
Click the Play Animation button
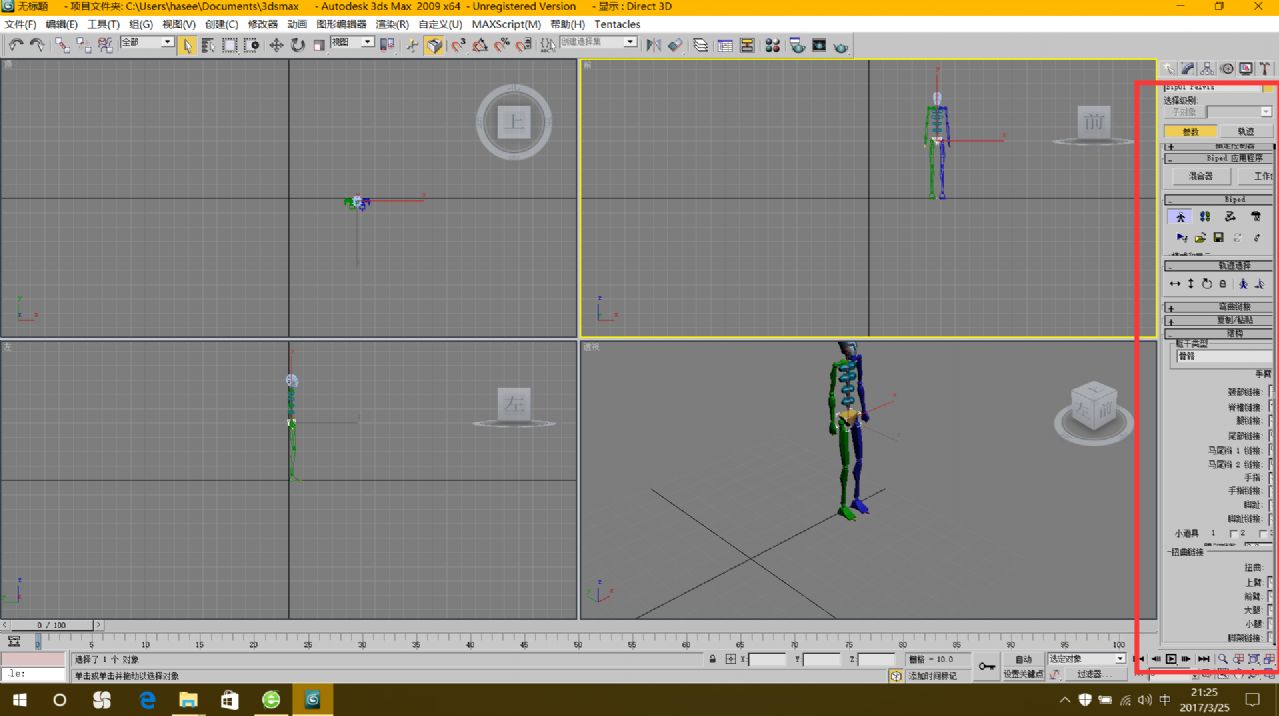(1171, 659)
